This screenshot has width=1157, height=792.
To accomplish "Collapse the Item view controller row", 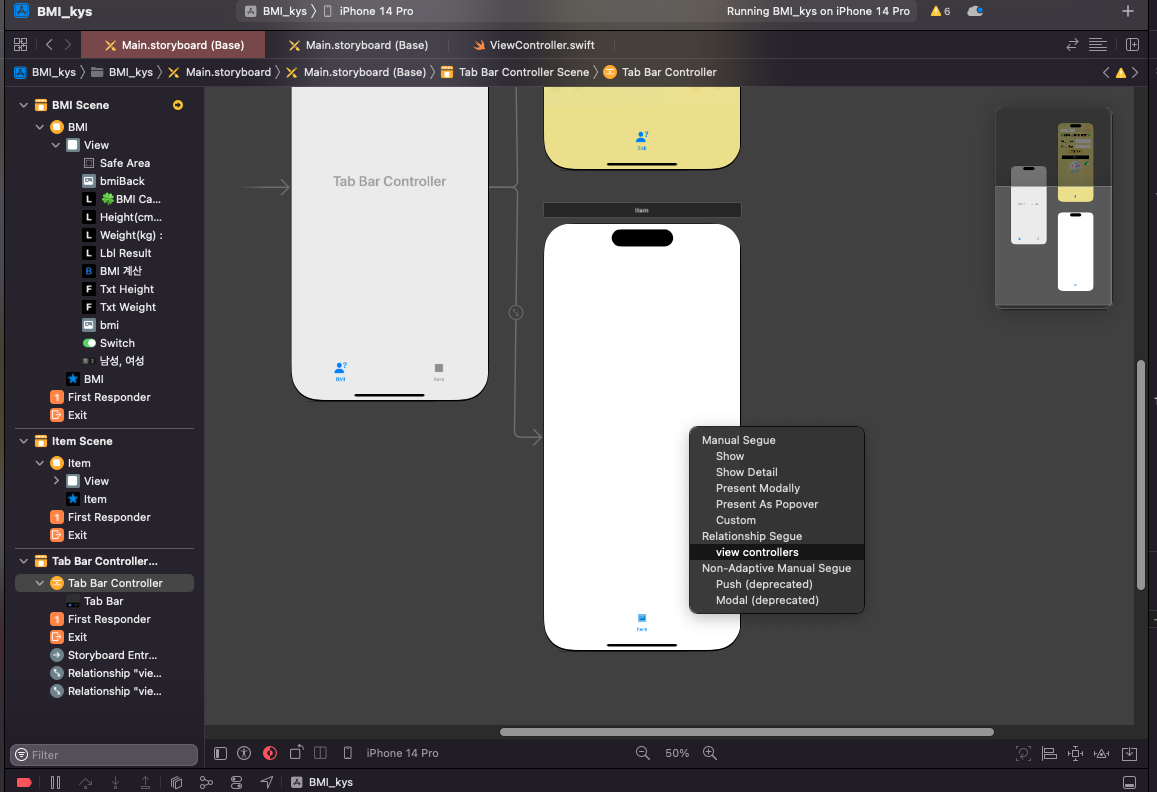I will pos(40,463).
